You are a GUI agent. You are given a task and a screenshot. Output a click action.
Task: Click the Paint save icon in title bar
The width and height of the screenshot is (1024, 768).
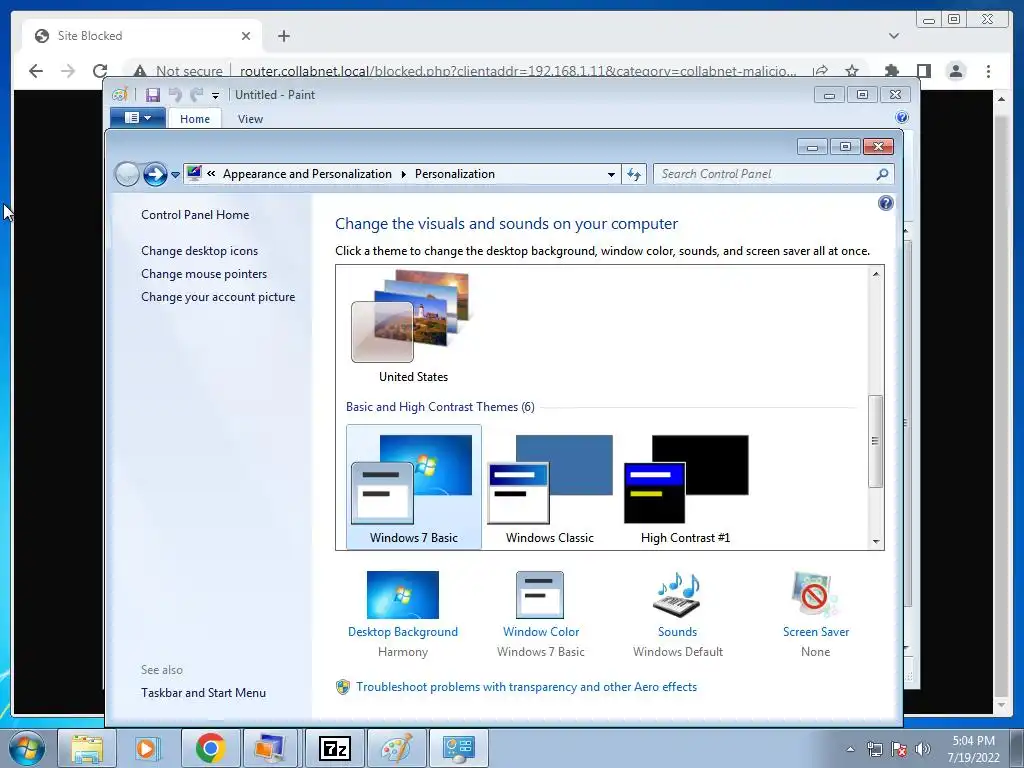point(152,95)
